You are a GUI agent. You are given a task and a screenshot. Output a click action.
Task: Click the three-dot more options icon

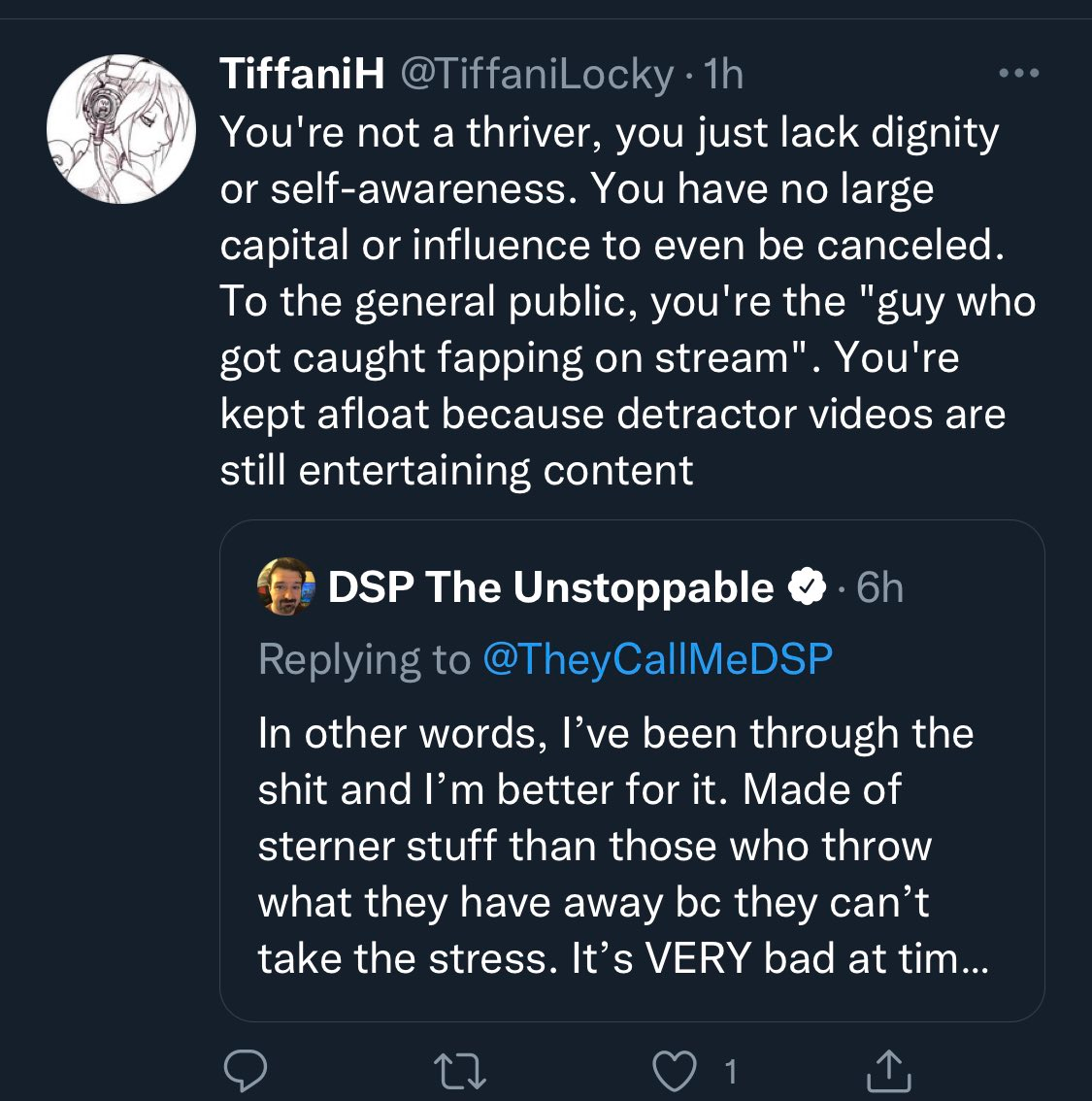(x=1019, y=73)
